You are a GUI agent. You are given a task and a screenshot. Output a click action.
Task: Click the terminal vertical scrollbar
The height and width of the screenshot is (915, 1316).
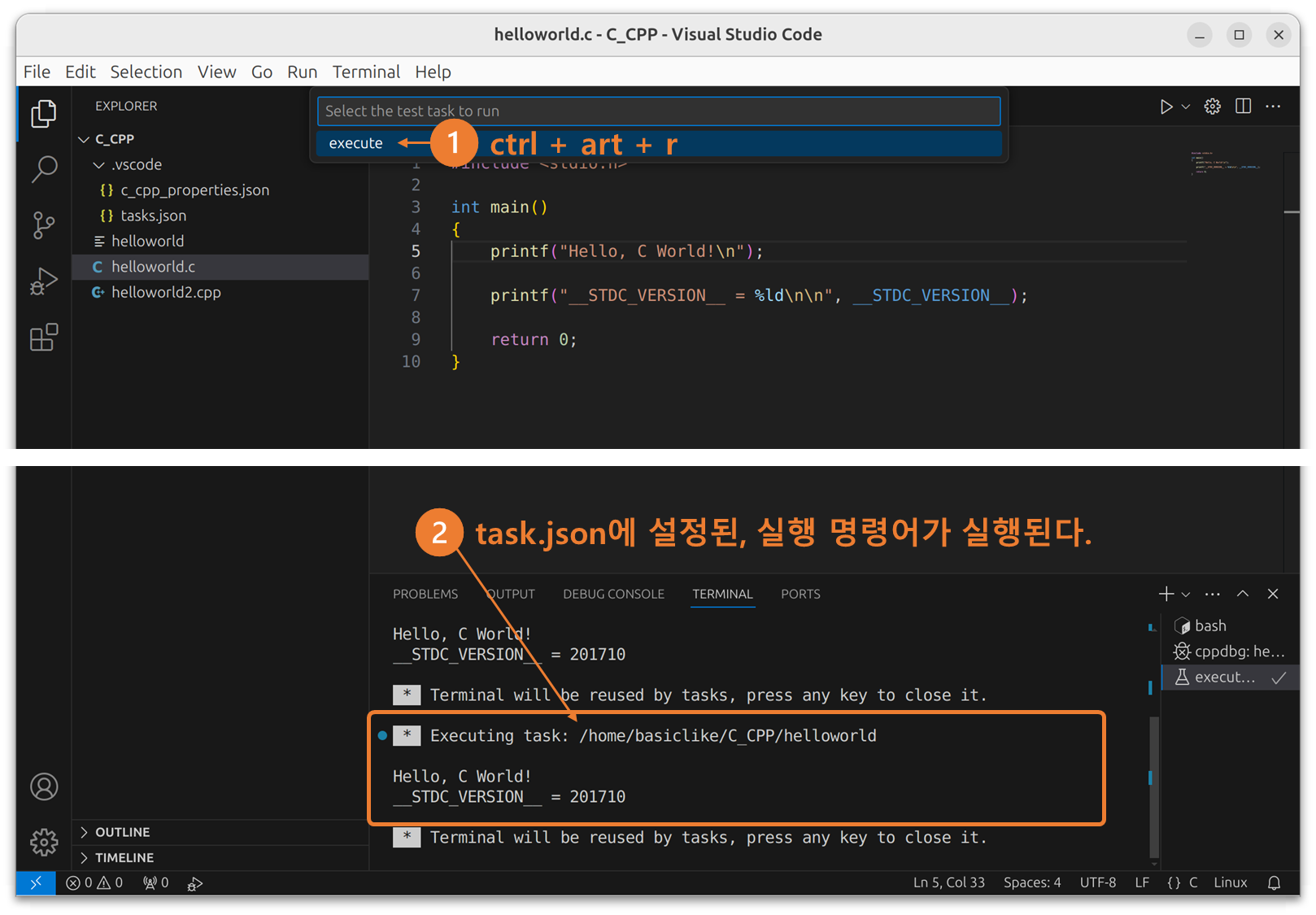(x=1154, y=786)
